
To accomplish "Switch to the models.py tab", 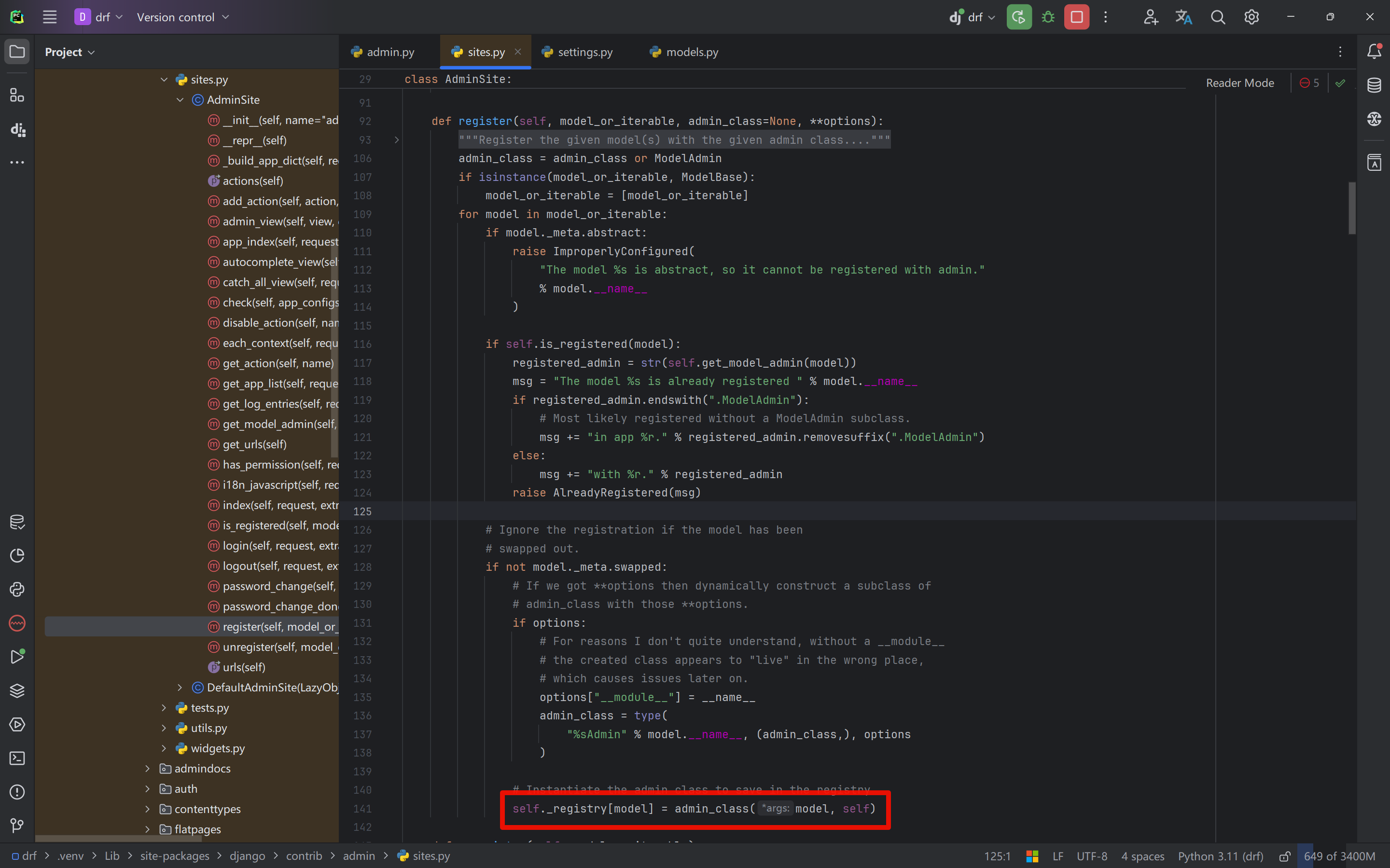I will 691,52.
